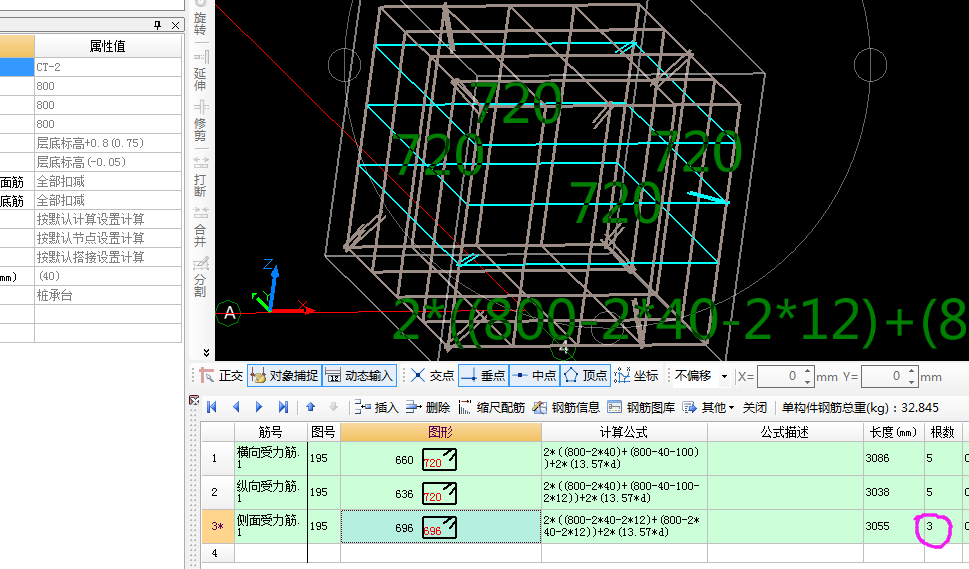Expand the vertical toolbar overflow chevron
Viewport: 969px width, 569px height.
tap(206, 352)
